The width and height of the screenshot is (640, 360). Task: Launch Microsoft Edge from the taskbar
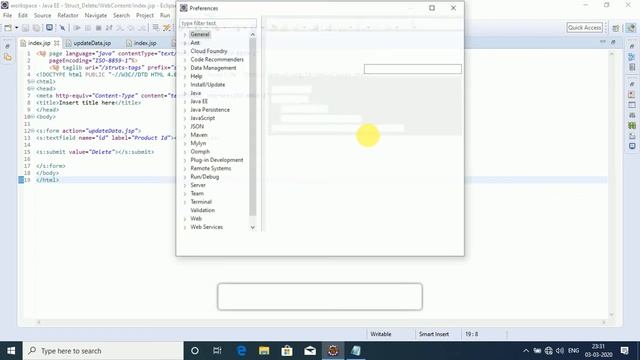[241, 351]
